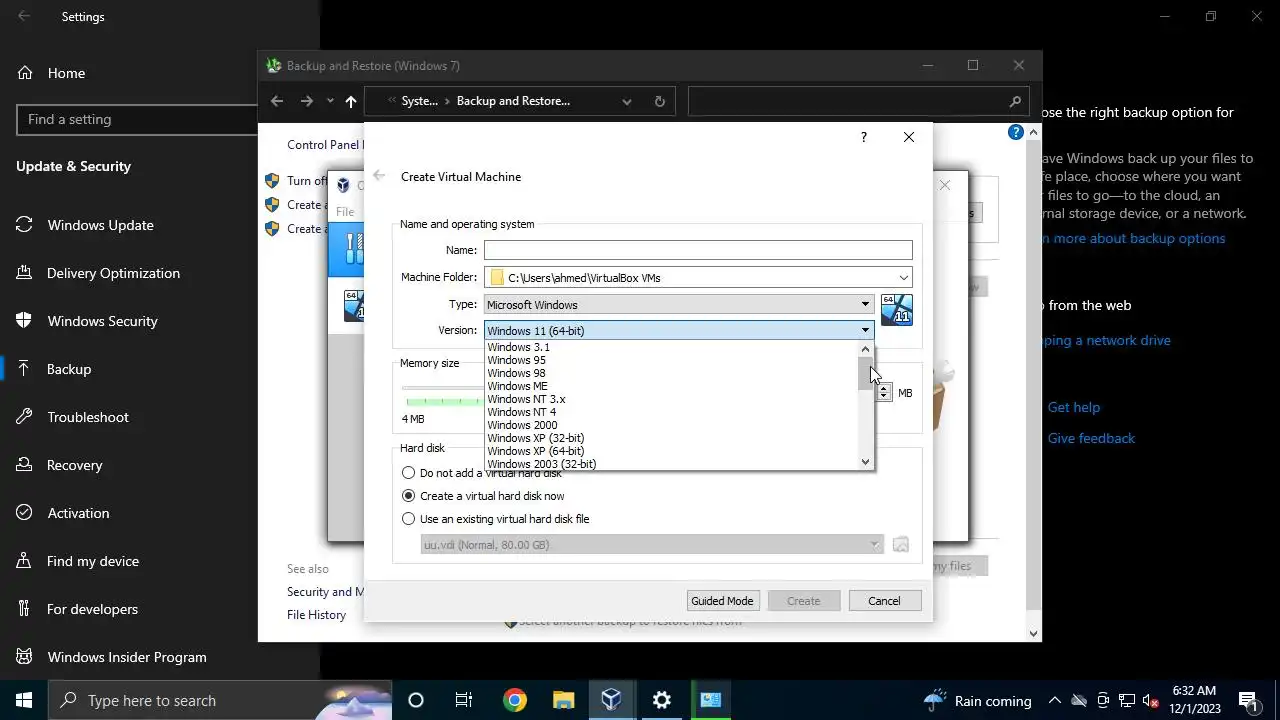The width and height of the screenshot is (1280, 720).
Task: Click the Give feedback link
Action: pyautogui.click(x=1091, y=438)
